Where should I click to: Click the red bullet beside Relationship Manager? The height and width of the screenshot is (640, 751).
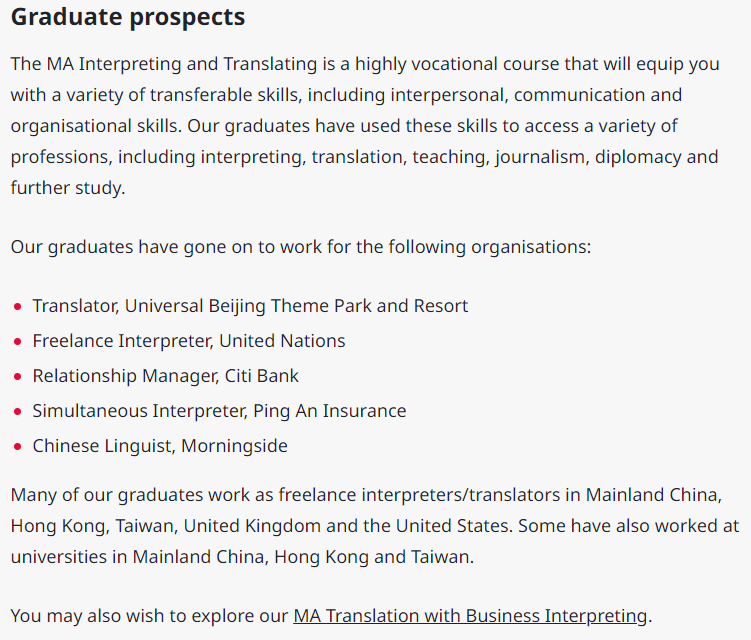[x=18, y=377]
